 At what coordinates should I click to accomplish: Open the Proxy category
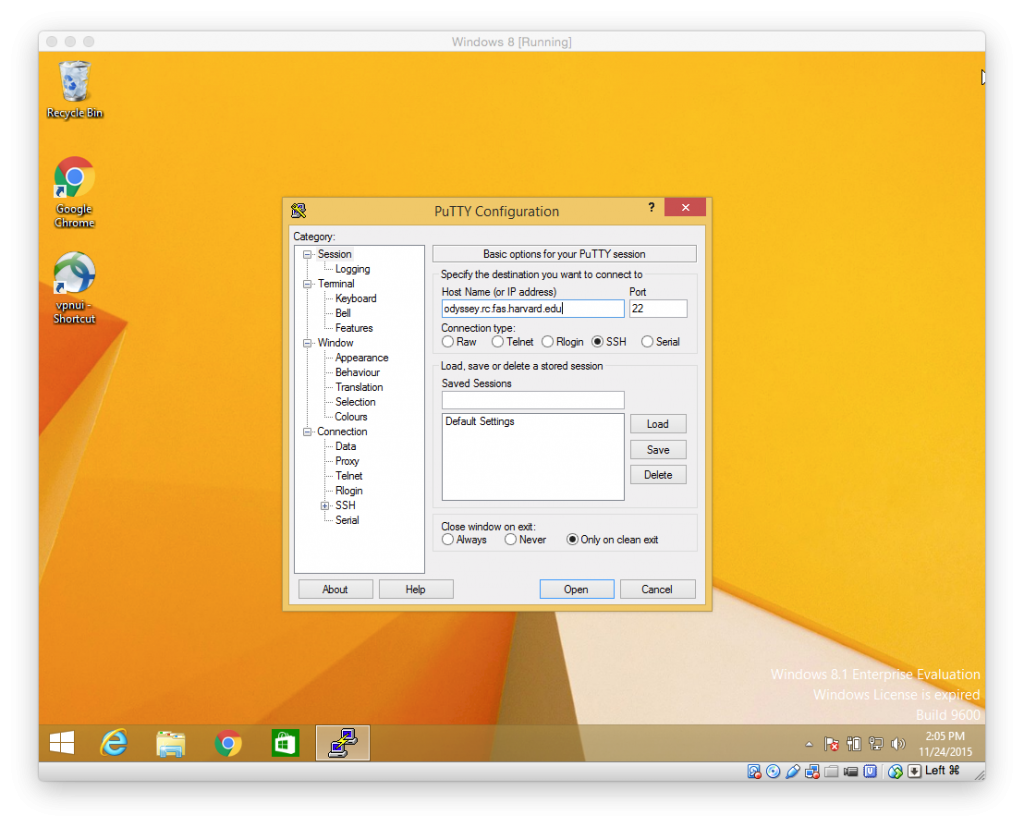(x=347, y=461)
